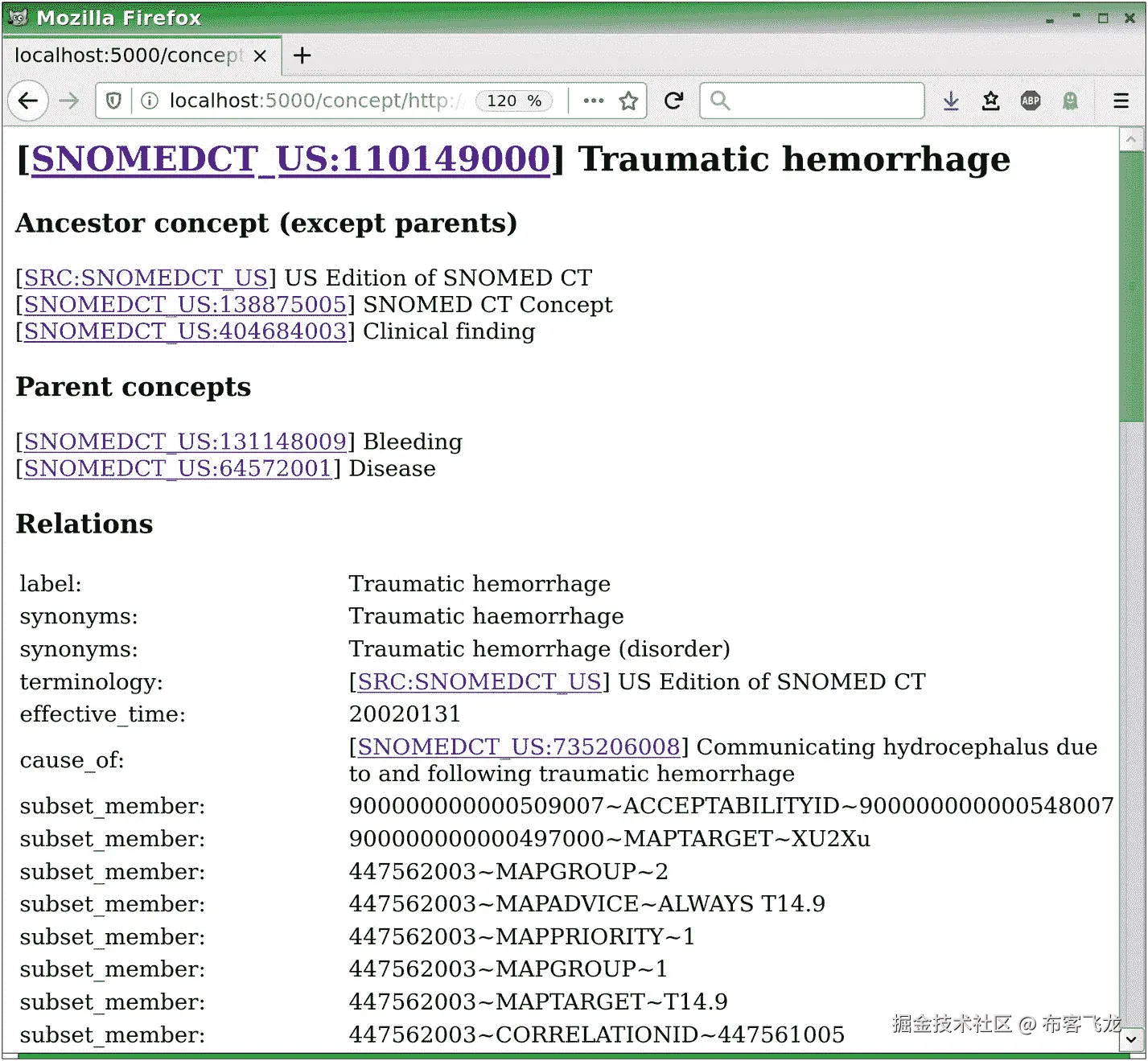Open SNOMEDCT_US:64572001 Disease link
The width and height of the screenshot is (1148, 1061).
[178, 468]
